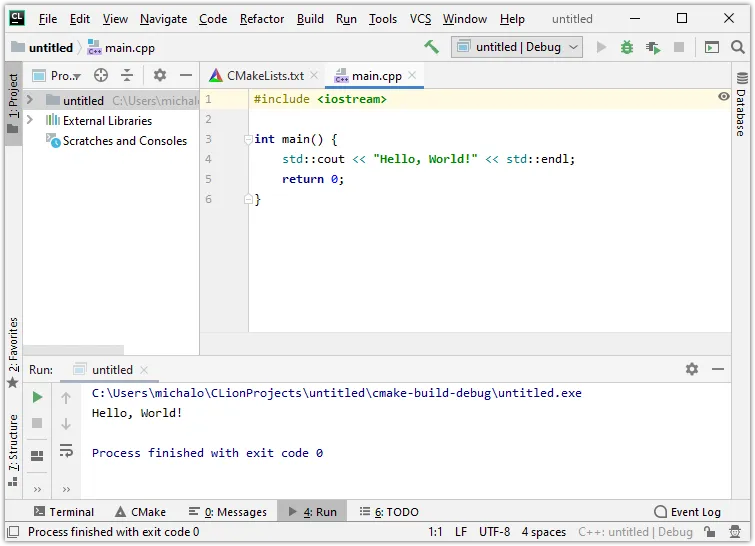
Task: Click the Stop button in main toolbar
Action: pos(679,47)
